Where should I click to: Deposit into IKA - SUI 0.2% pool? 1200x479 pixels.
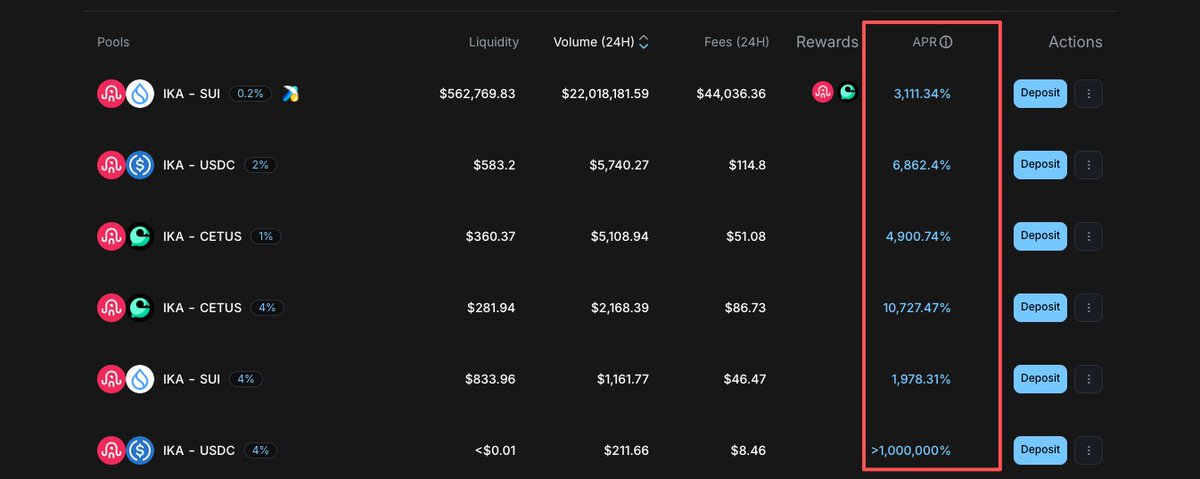[1040, 94]
